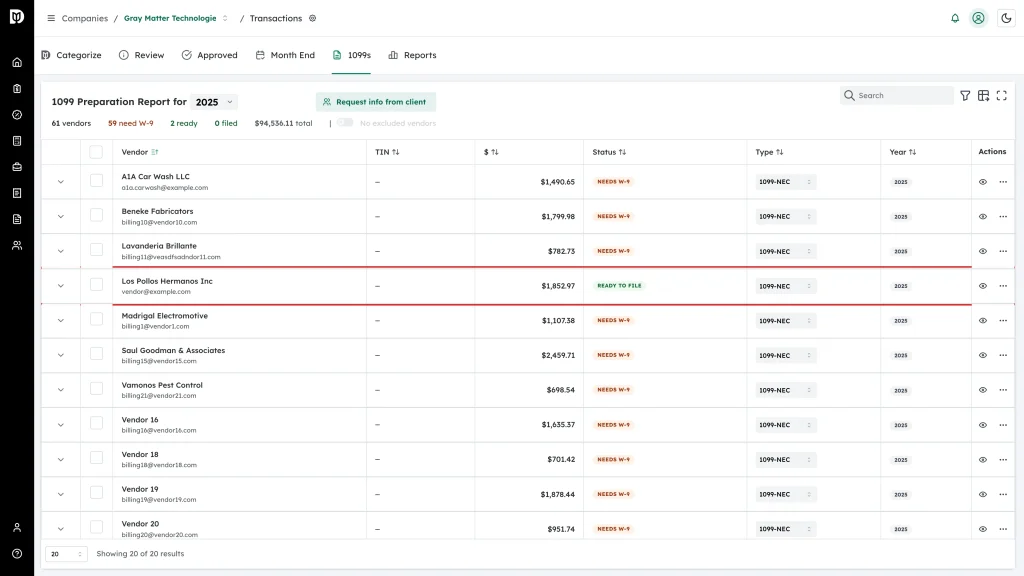Open more actions for Los Pollos Hermanos Inc
The image size is (1024, 576).
[1003, 286]
